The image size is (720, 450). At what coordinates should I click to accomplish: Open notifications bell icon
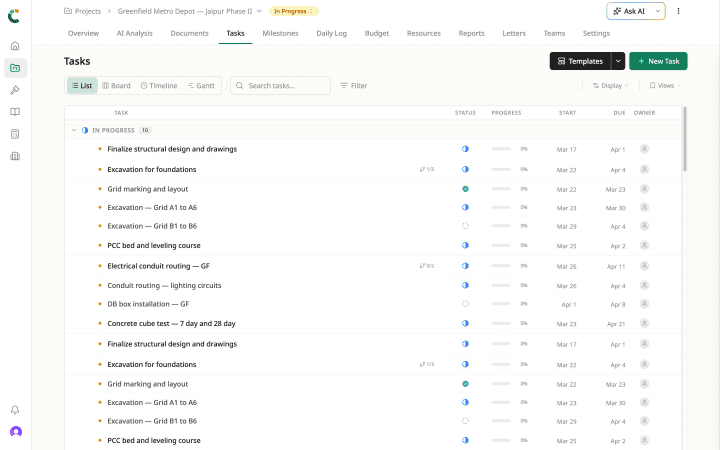(15, 410)
